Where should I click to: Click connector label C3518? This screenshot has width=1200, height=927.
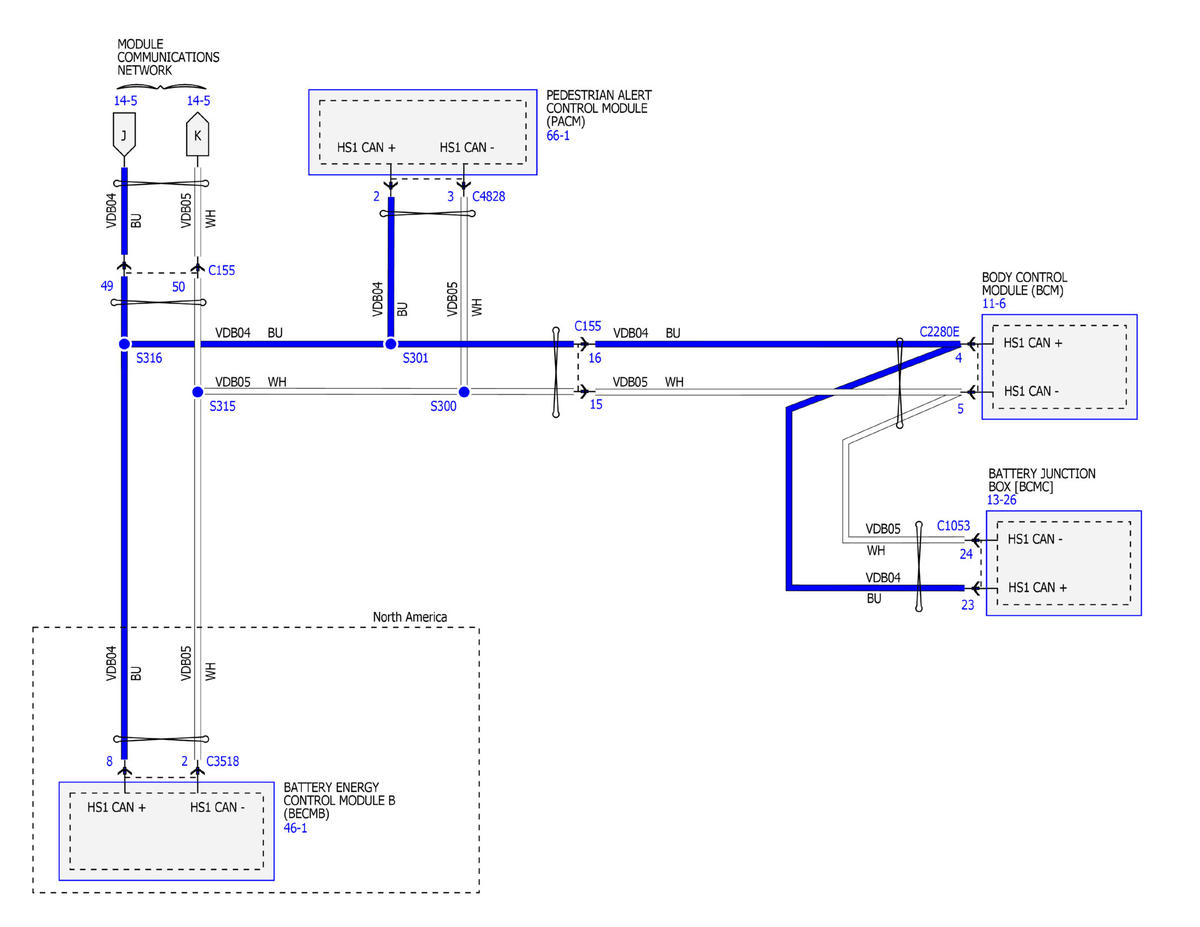tap(225, 761)
